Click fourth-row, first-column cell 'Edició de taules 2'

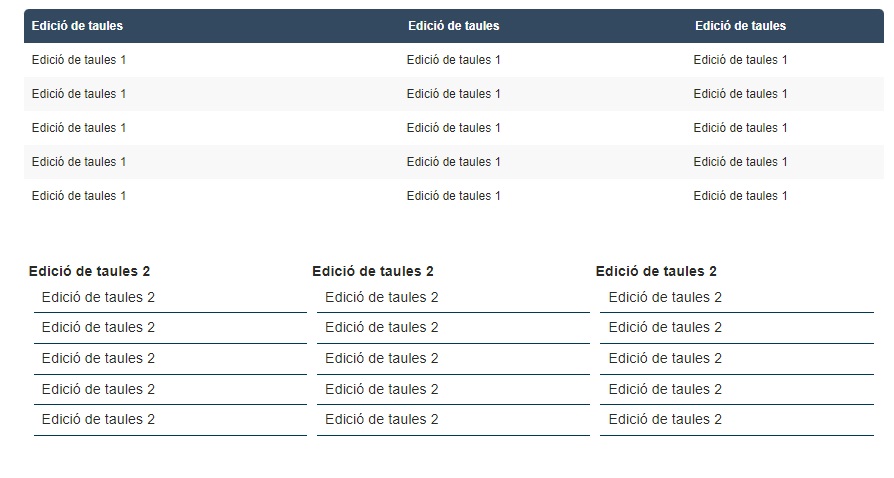pyautogui.click(x=98, y=389)
